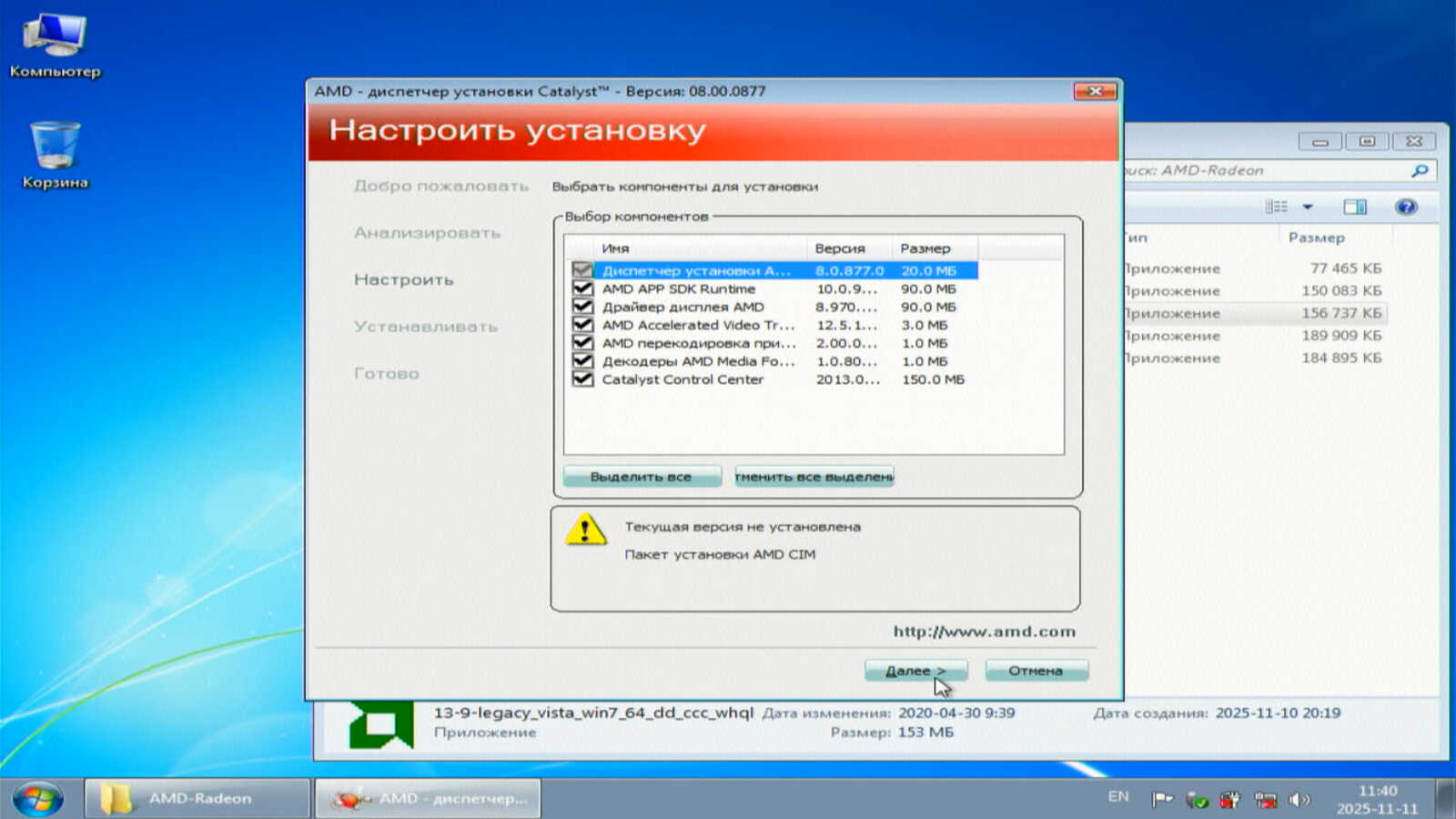
Task: Click the Текущая версия не установлена message
Action: pyautogui.click(x=743, y=527)
